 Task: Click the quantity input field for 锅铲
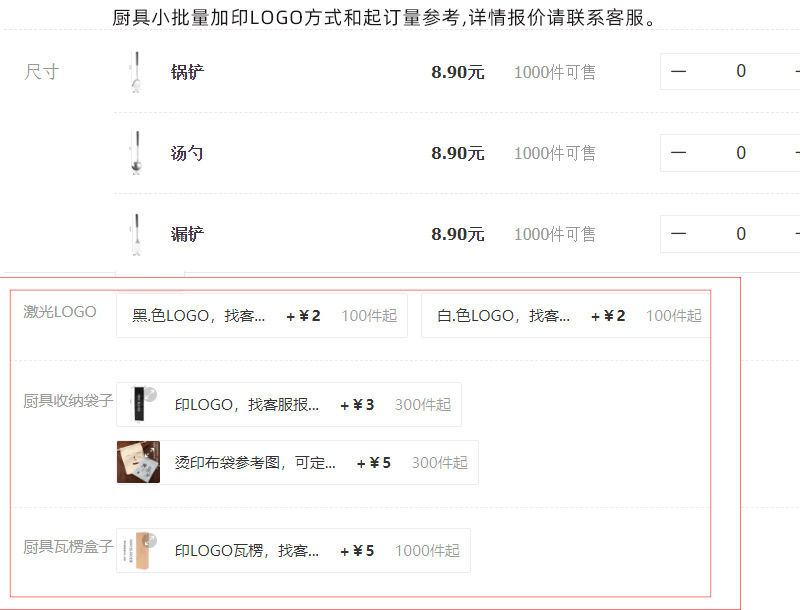(x=741, y=71)
